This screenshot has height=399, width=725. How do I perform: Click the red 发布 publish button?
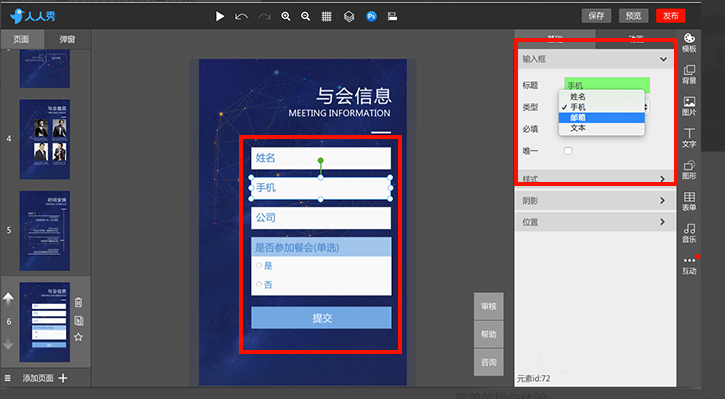click(x=670, y=16)
